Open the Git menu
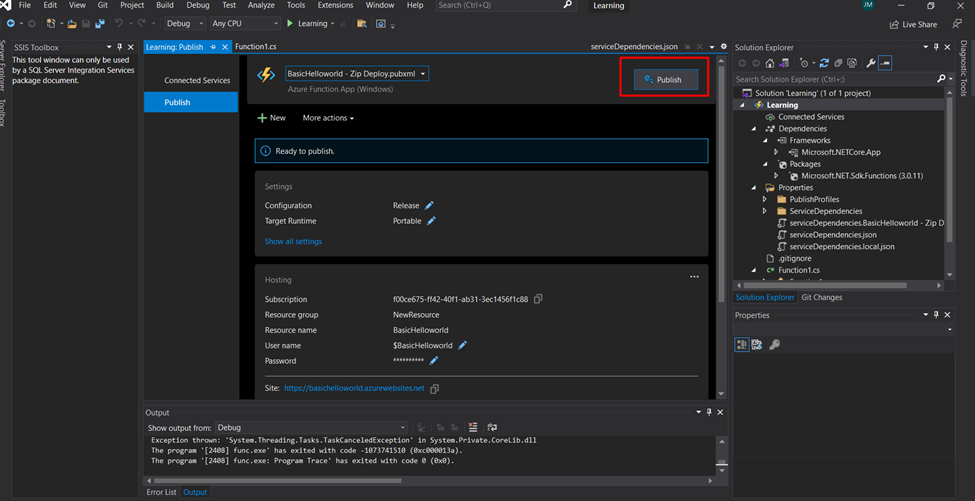This screenshot has height=501, width=975. tap(103, 5)
